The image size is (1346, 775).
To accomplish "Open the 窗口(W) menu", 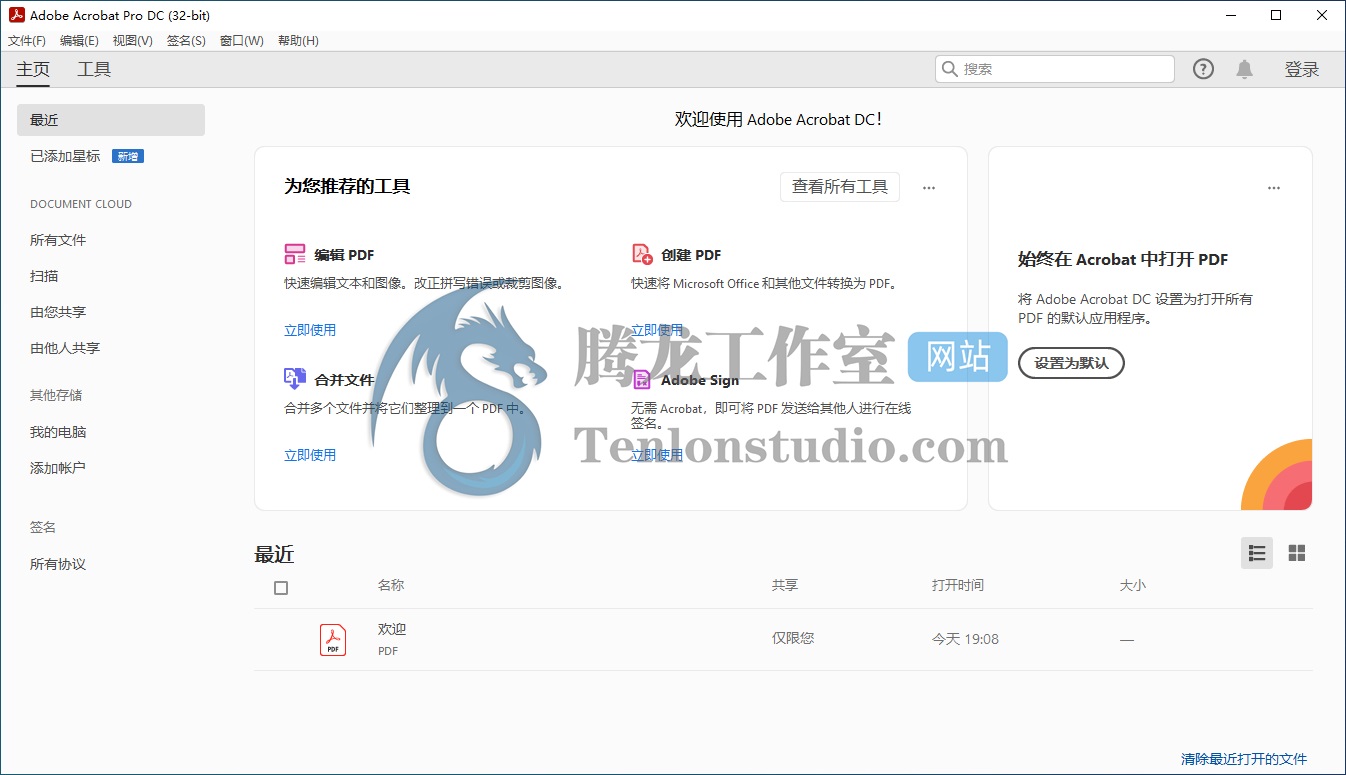I will click(241, 41).
